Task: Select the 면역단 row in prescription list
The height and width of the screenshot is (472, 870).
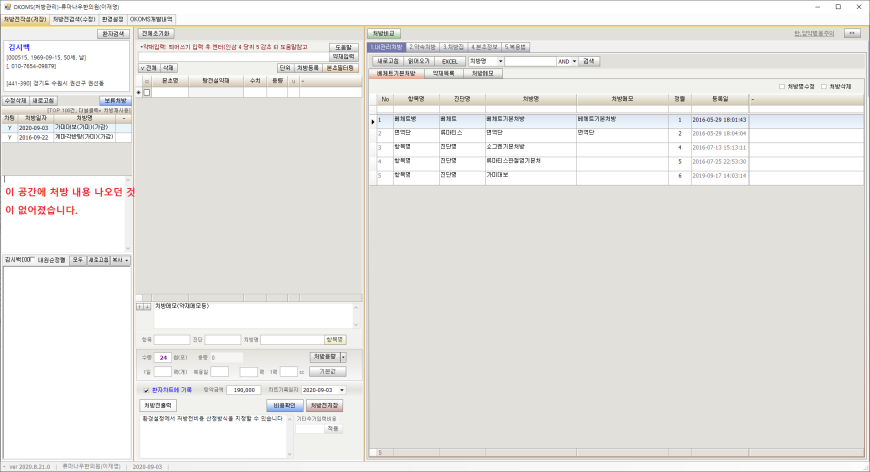Action: pos(616,134)
